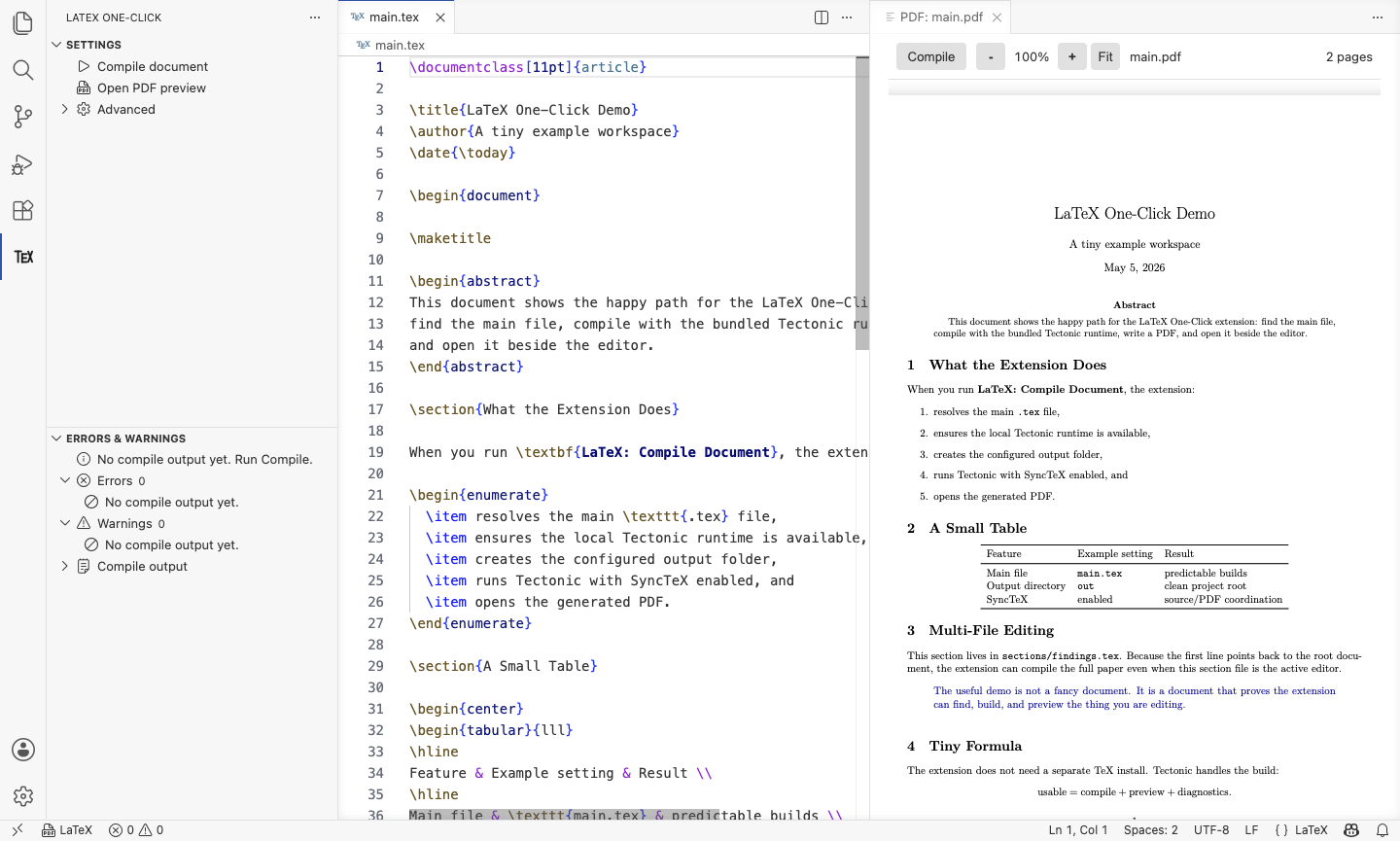Open the Extensions view icon
This screenshot has width=1400, height=841.
(x=23, y=210)
